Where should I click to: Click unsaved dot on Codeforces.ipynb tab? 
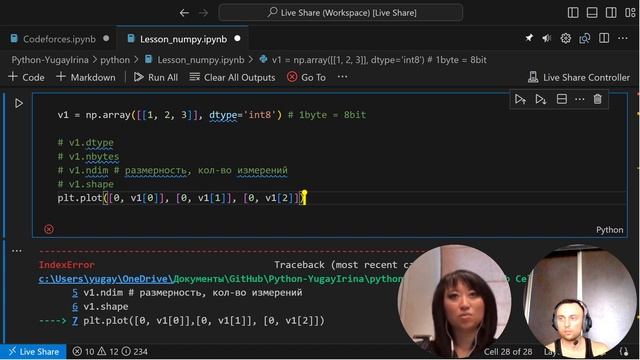[x=106, y=39]
